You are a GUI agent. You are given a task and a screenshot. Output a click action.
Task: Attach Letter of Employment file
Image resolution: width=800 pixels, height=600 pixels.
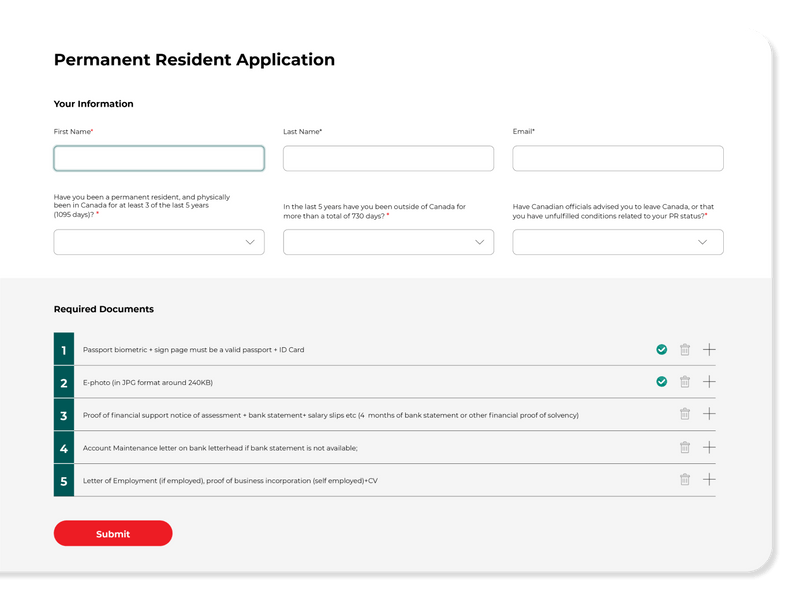709,479
